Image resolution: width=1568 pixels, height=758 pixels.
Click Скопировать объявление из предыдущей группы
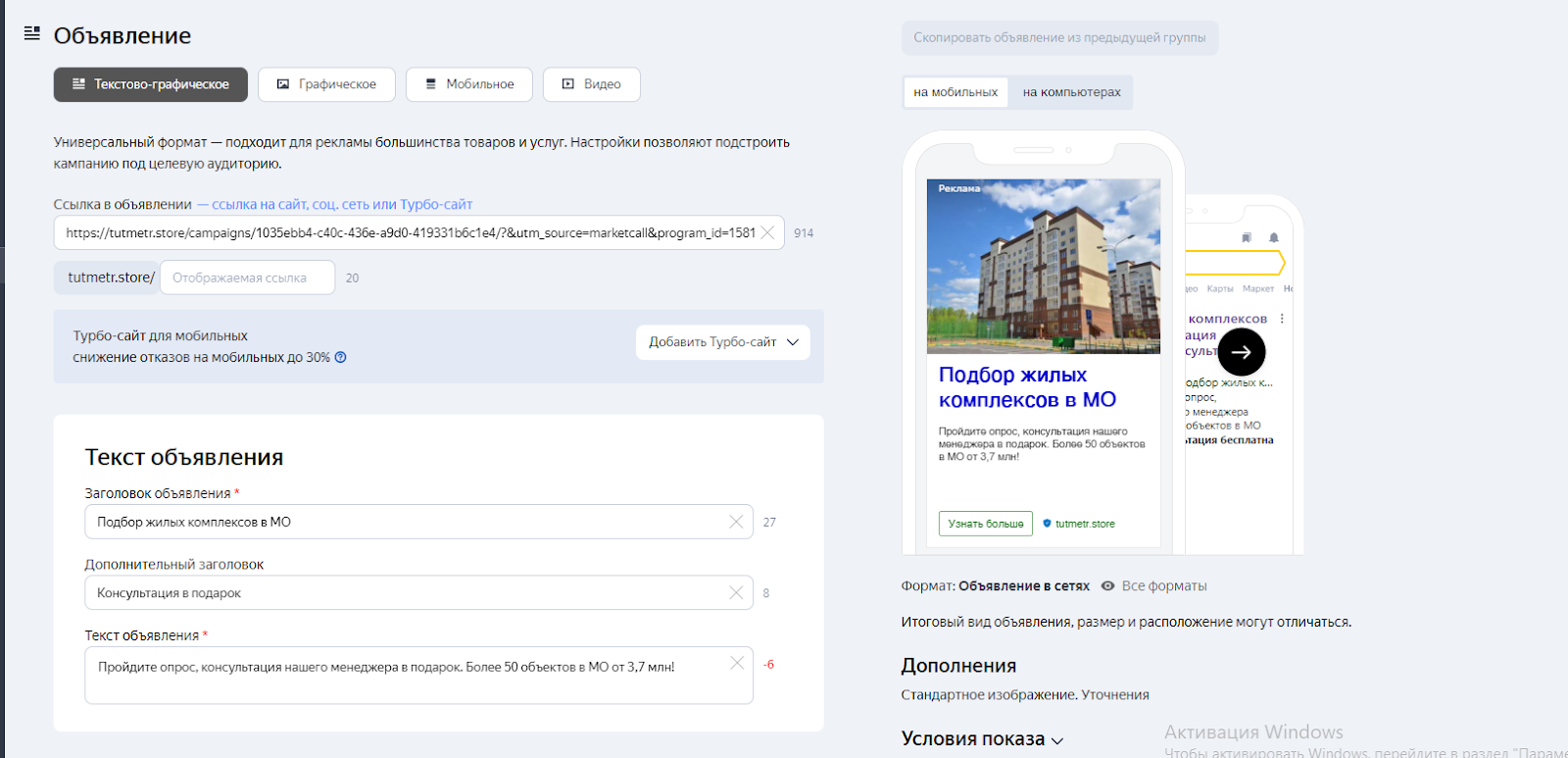pyautogui.click(x=1059, y=37)
